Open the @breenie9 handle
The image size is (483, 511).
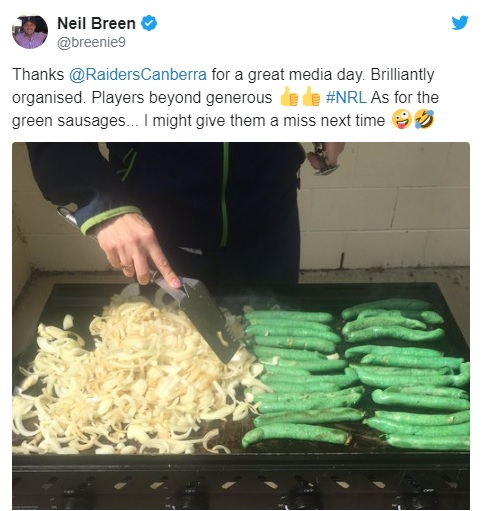tap(91, 42)
